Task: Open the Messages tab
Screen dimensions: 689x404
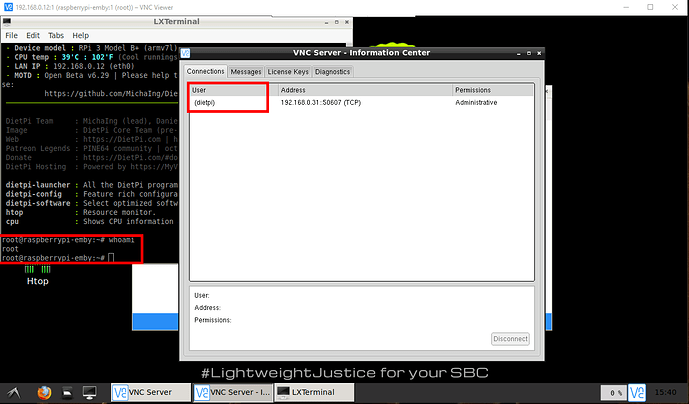Action: (246, 72)
